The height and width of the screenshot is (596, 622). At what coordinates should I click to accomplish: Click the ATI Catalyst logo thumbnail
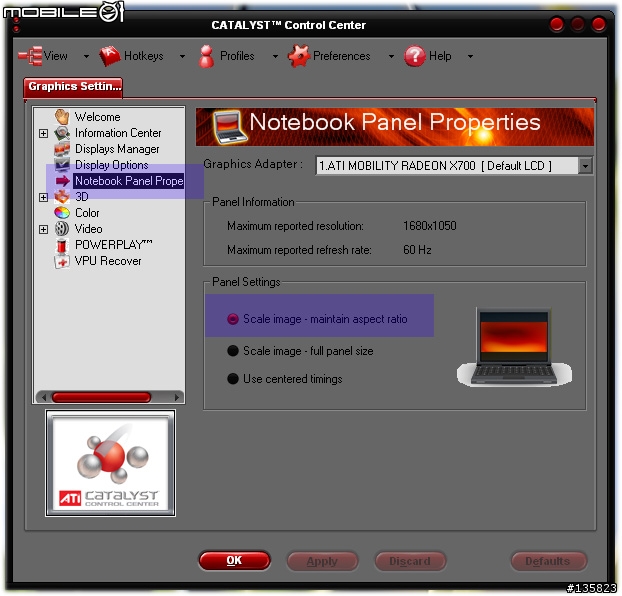click(x=111, y=463)
